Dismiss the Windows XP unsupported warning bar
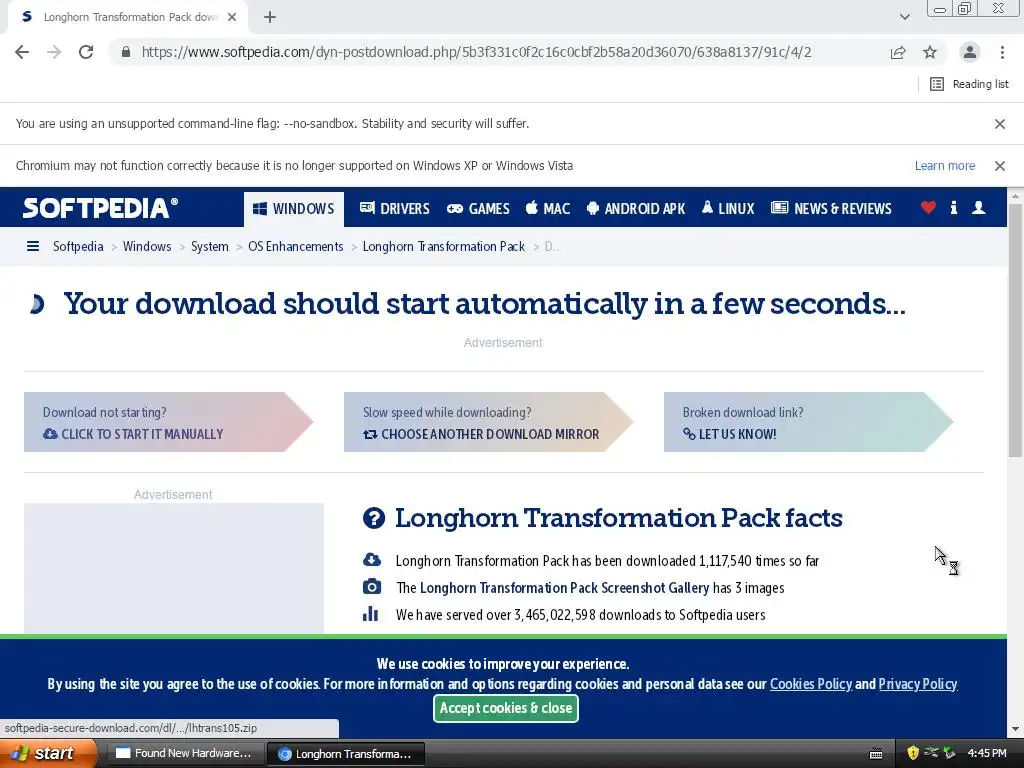Viewport: 1024px width, 768px height. (x=999, y=166)
